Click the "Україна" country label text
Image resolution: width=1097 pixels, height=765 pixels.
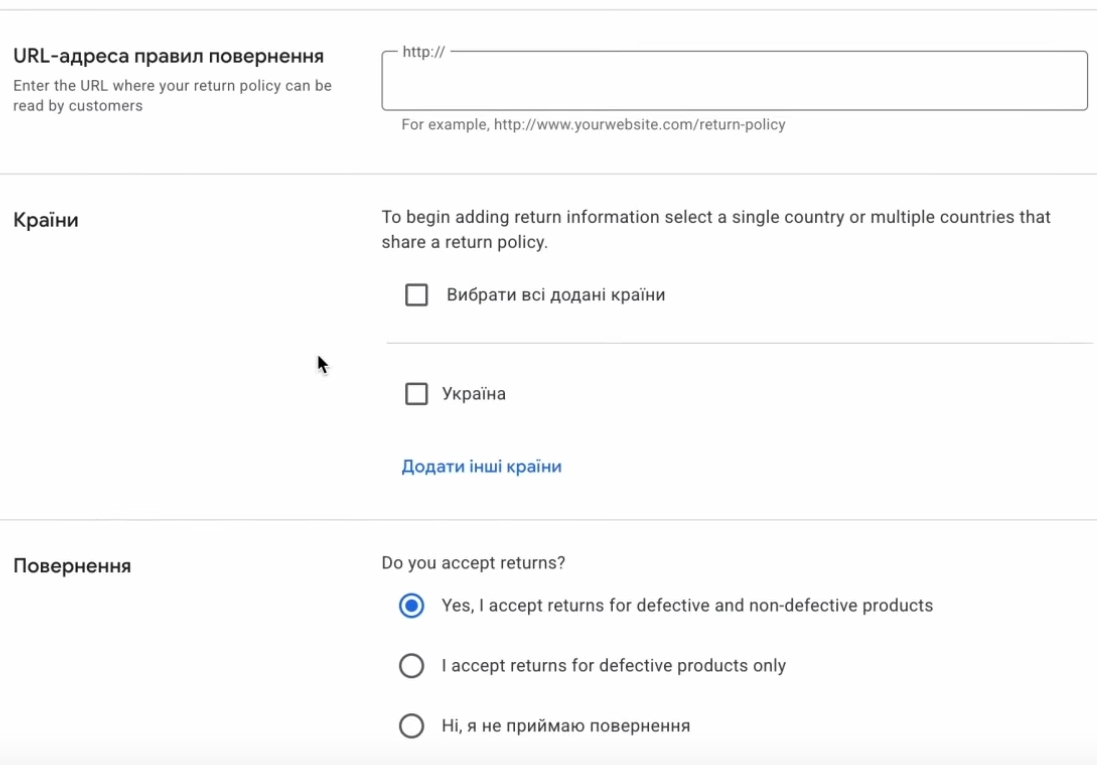pyautogui.click(x=474, y=394)
